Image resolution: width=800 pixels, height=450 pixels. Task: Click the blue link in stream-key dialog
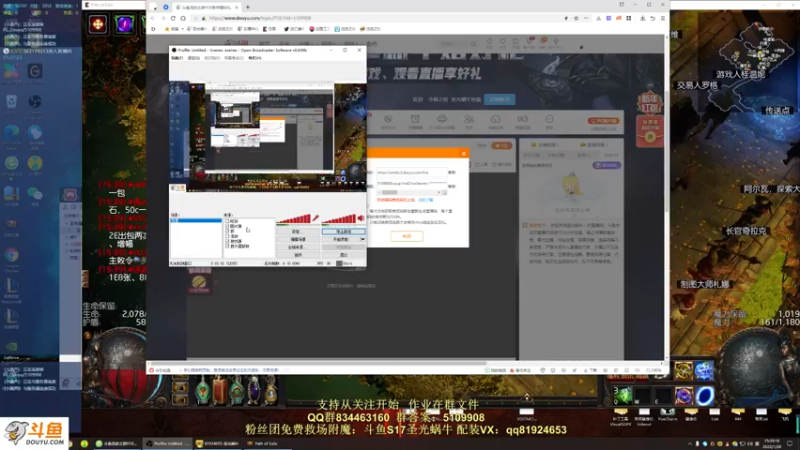426,200
